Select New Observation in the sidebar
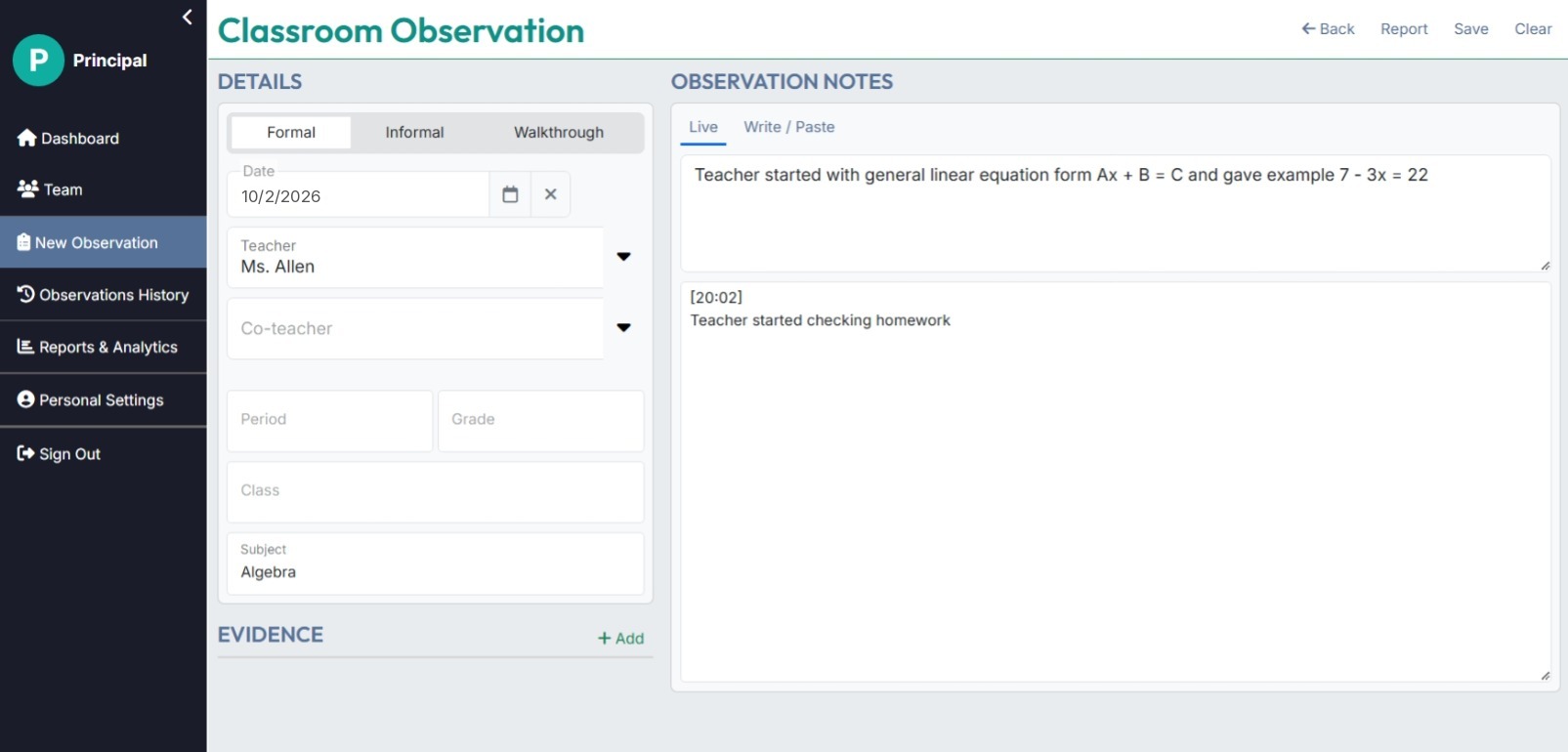Viewport: 1568px width, 752px height. pos(104,242)
